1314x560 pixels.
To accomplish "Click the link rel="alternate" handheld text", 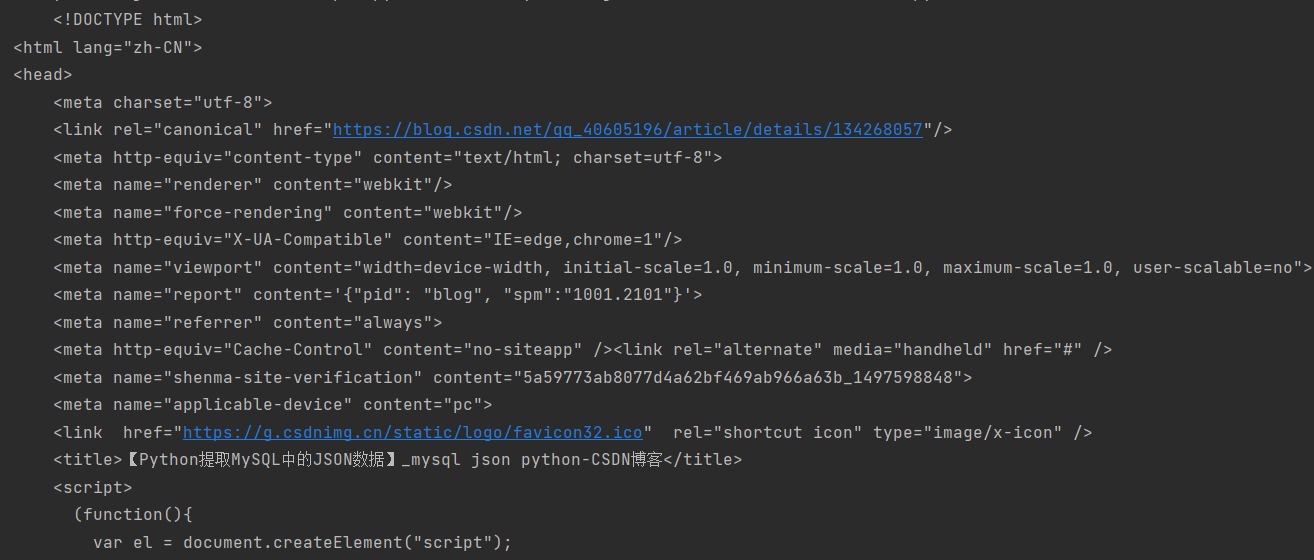I will [862, 350].
